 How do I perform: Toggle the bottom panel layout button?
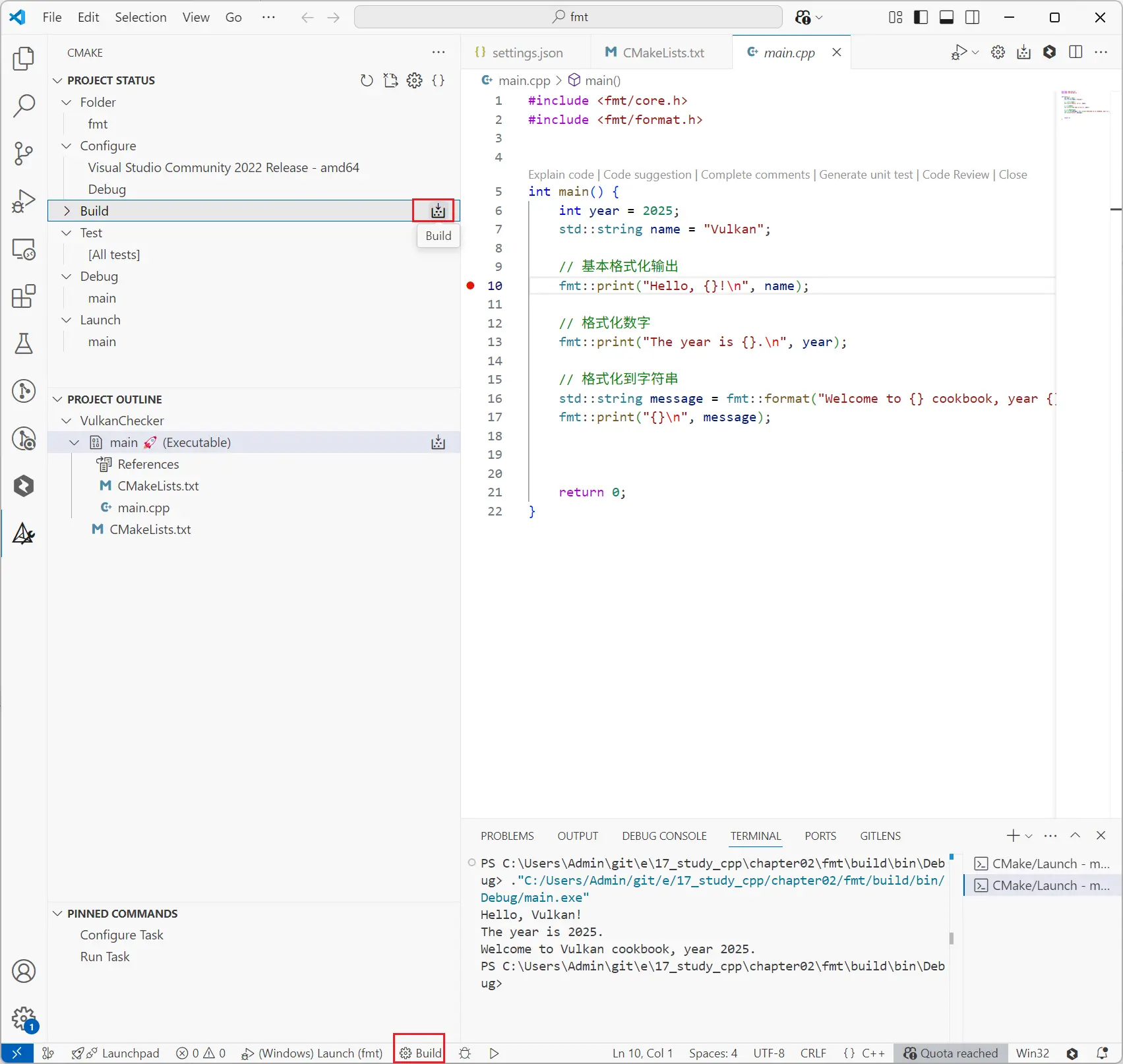click(946, 17)
